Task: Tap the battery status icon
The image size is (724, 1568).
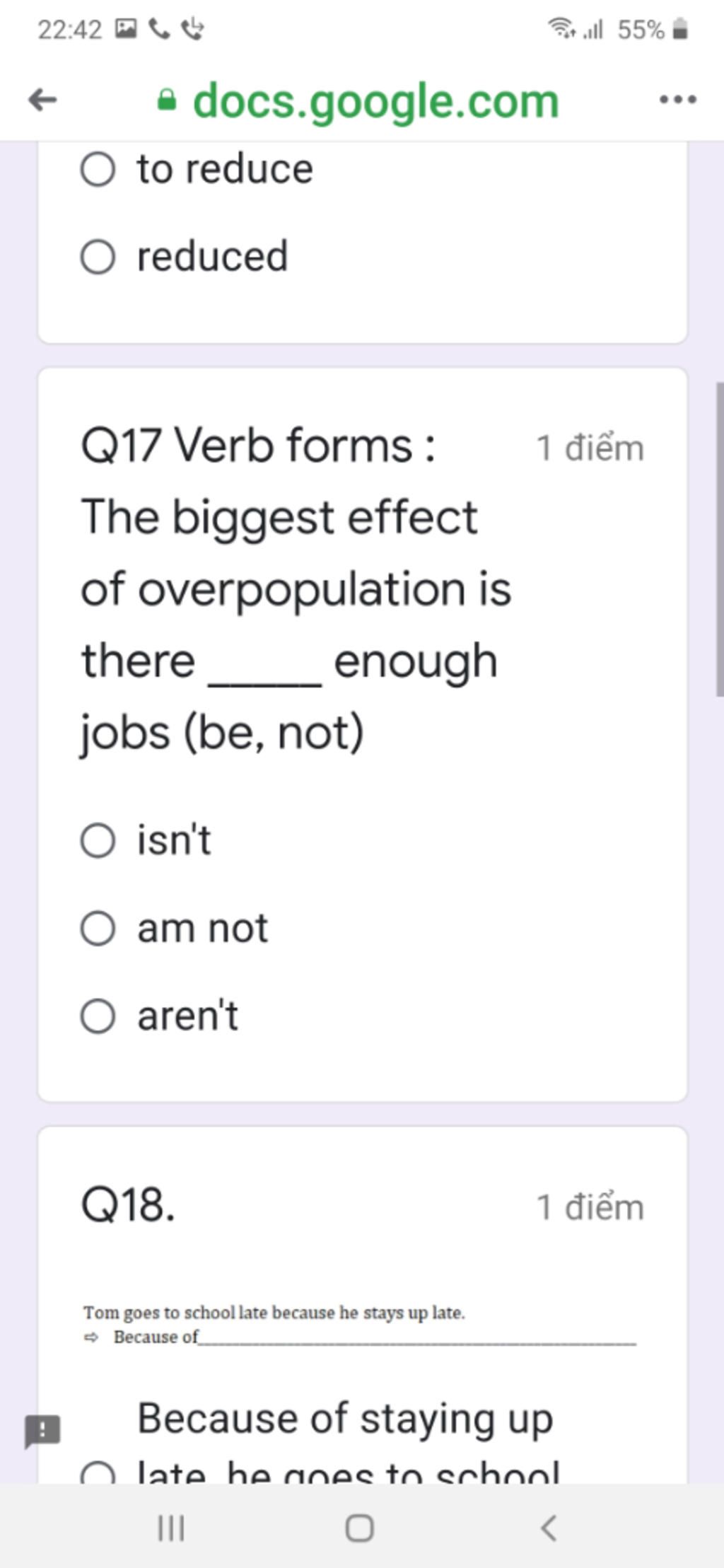Action: [x=679, y=30]
